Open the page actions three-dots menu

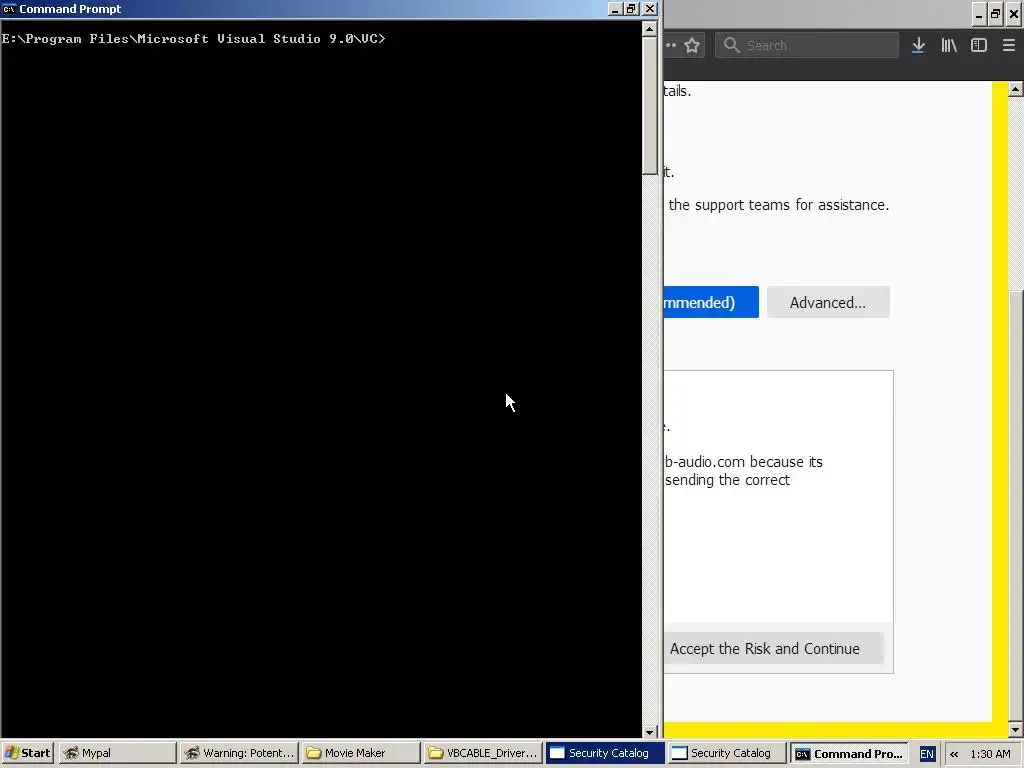click(671, 46)
